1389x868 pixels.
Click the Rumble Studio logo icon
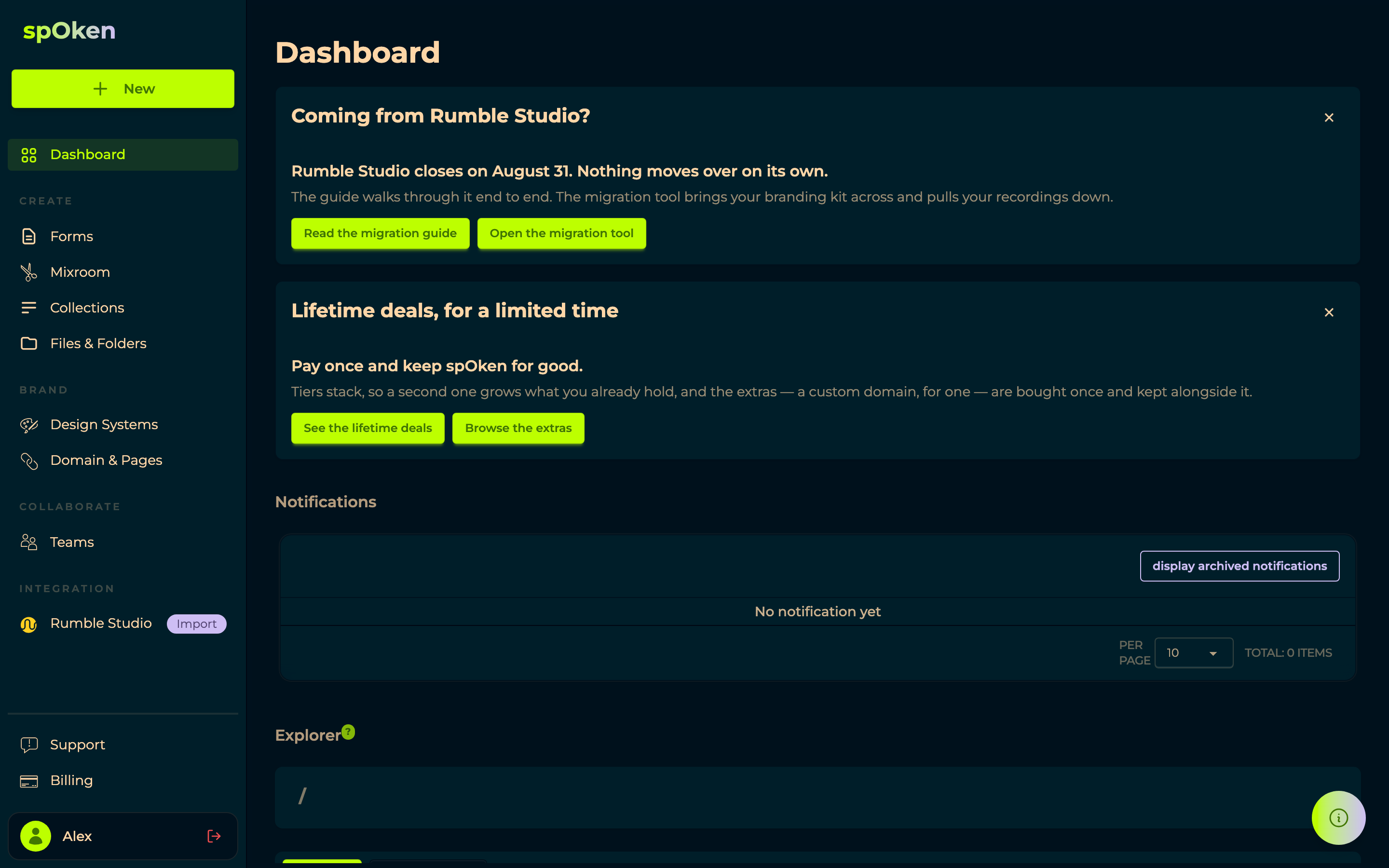[29, 624]
